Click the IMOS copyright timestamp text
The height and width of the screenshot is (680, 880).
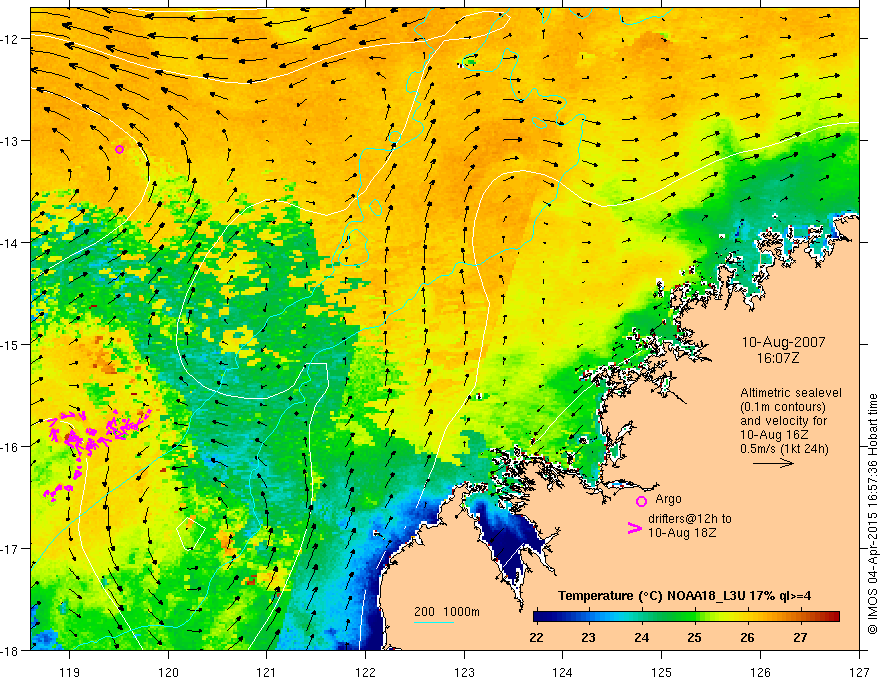click(872, 514)
